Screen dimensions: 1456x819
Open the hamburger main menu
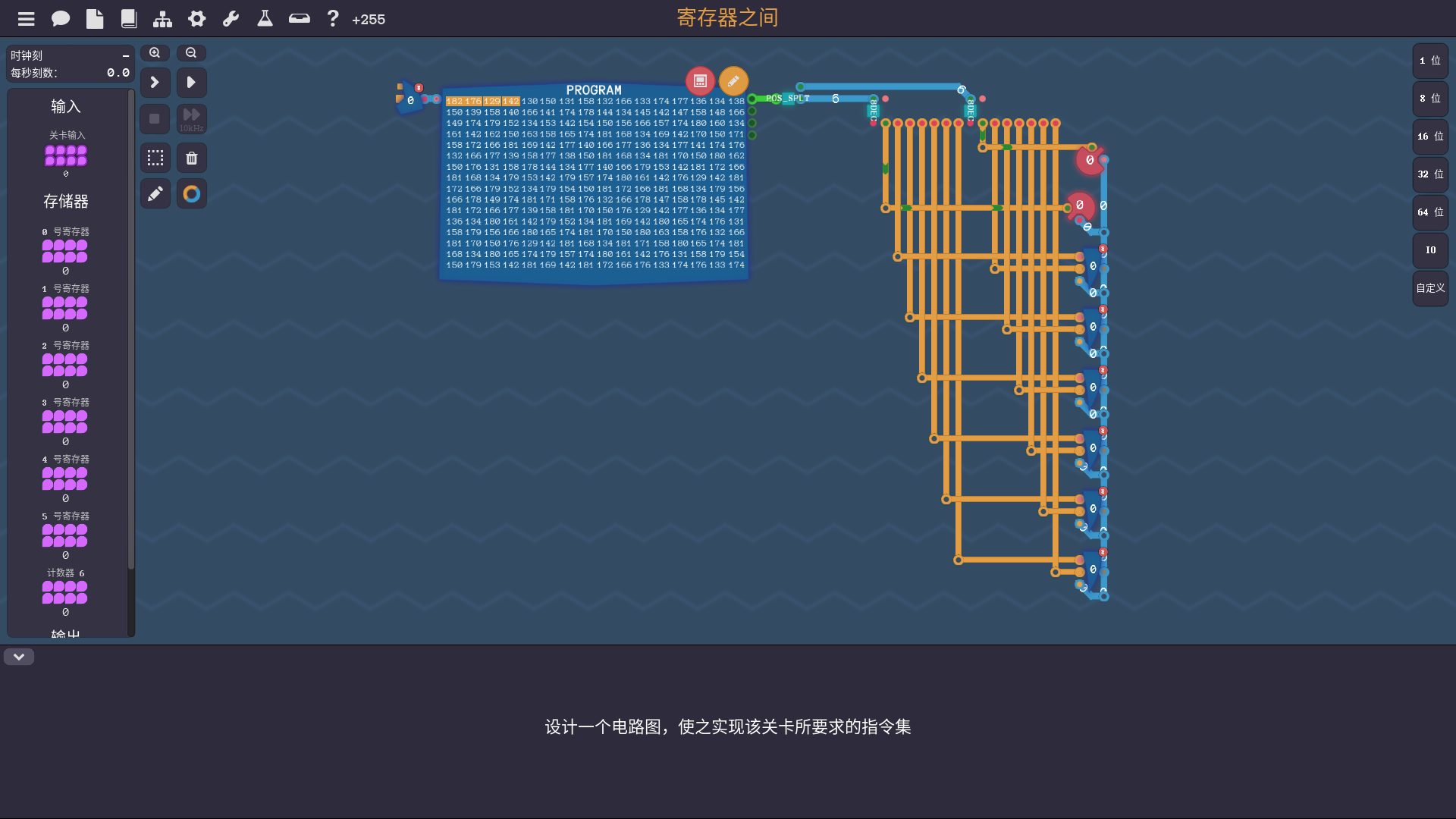tap(27, 19)
